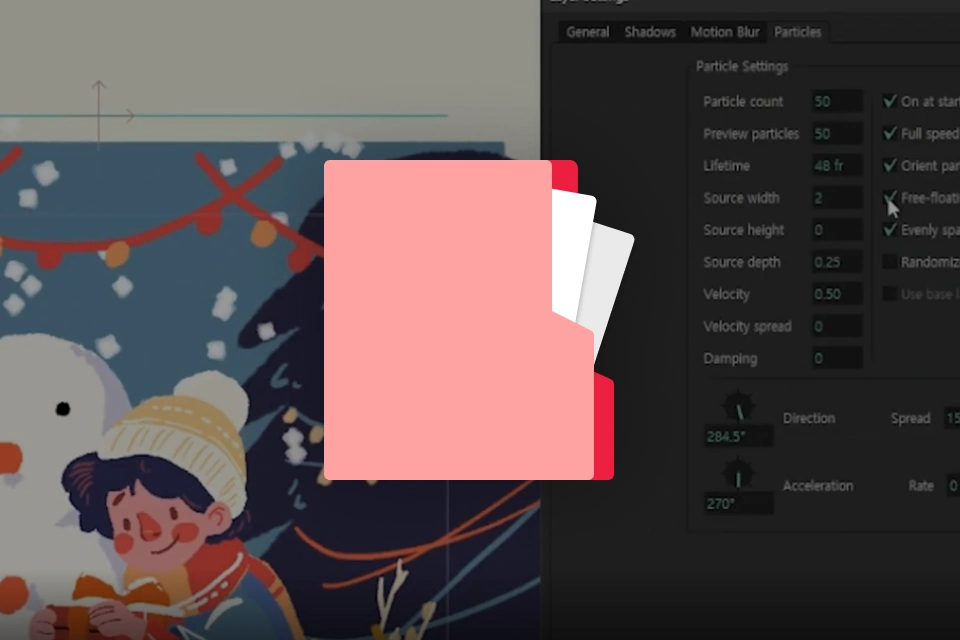This screenshot has width=960, height=640.
Task: Toggle the Free-floating checkbox
Action: click(x=890, y=197)
